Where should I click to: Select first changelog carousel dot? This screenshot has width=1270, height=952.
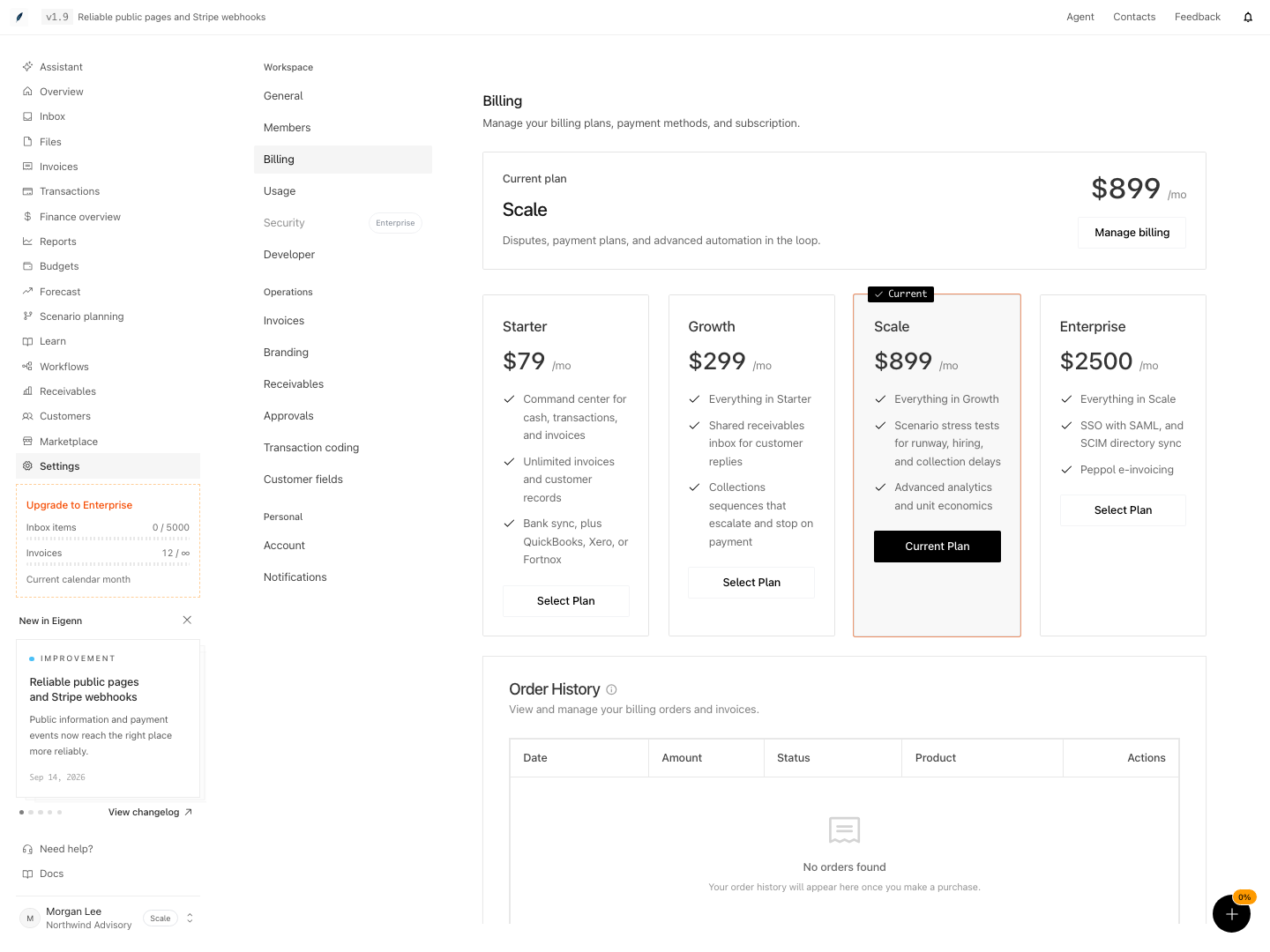click(x=21, y=812)
